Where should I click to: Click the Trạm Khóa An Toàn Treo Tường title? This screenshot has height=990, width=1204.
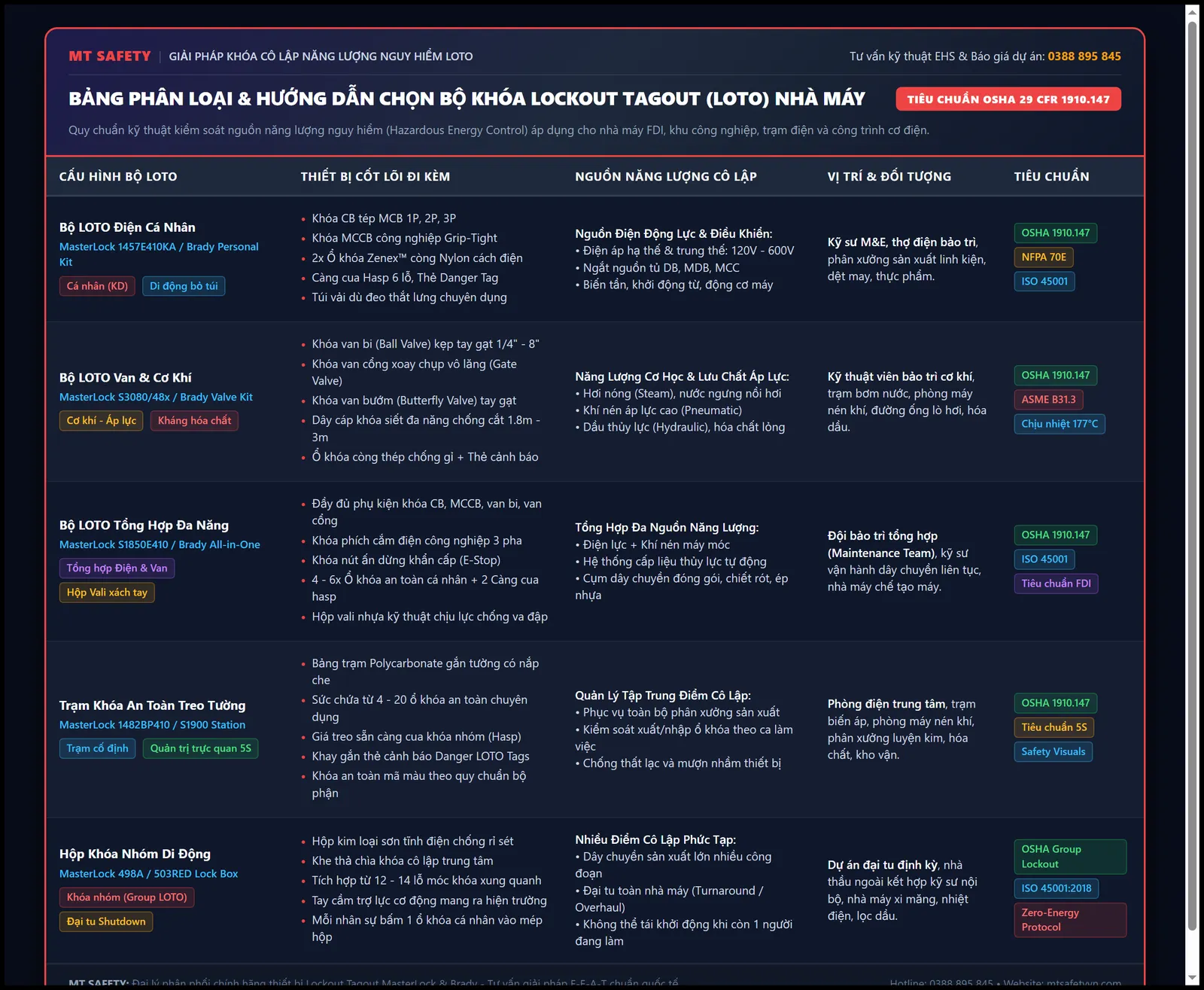coord(152,705)
